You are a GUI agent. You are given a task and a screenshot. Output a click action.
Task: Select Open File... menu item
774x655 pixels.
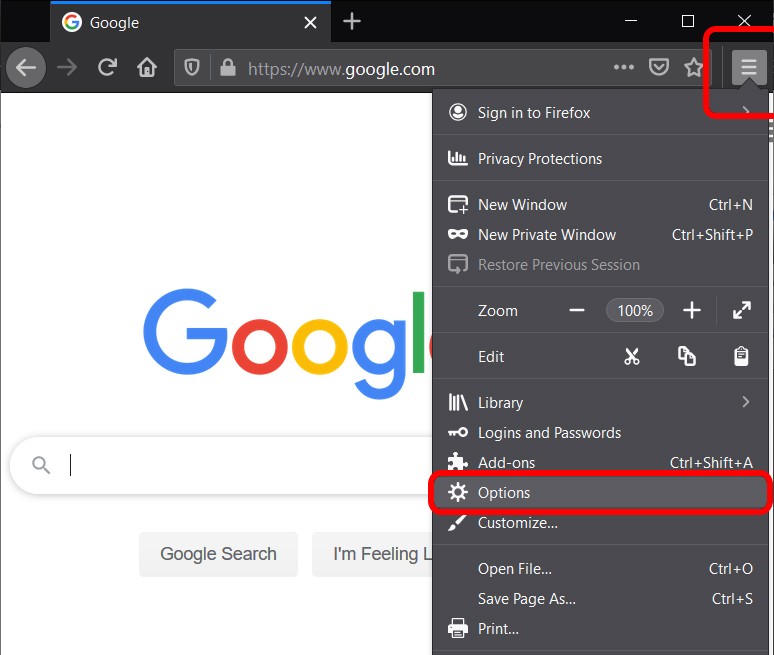tap(600, 569)
